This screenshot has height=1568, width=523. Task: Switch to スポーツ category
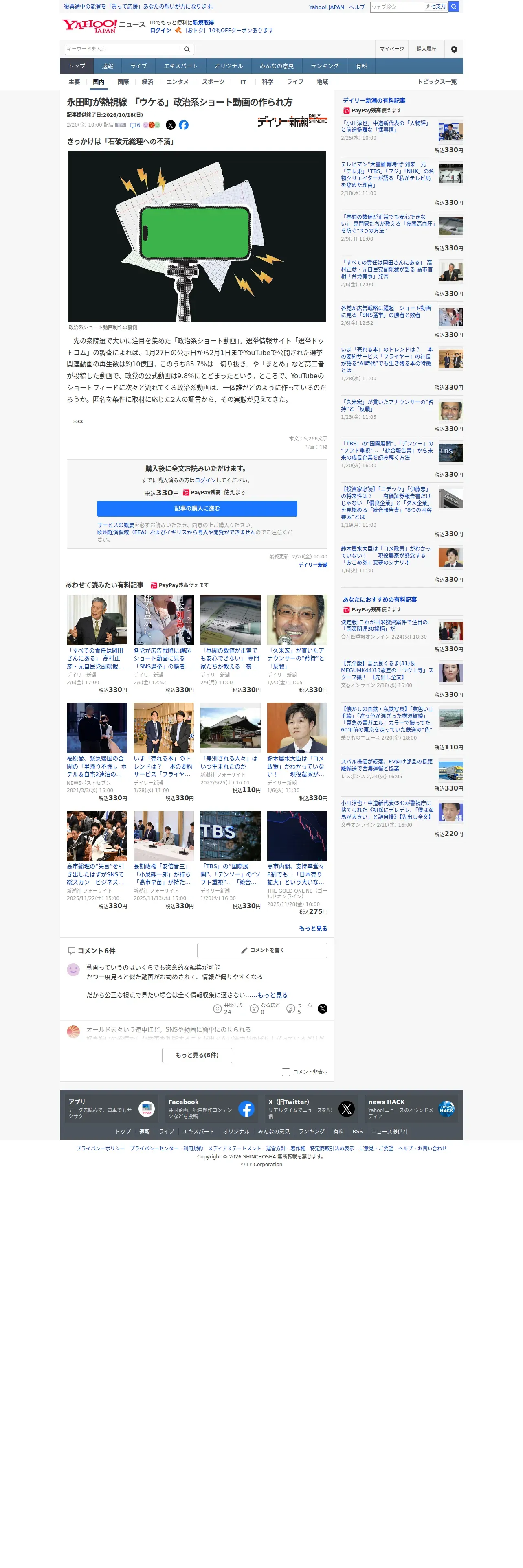213,81
